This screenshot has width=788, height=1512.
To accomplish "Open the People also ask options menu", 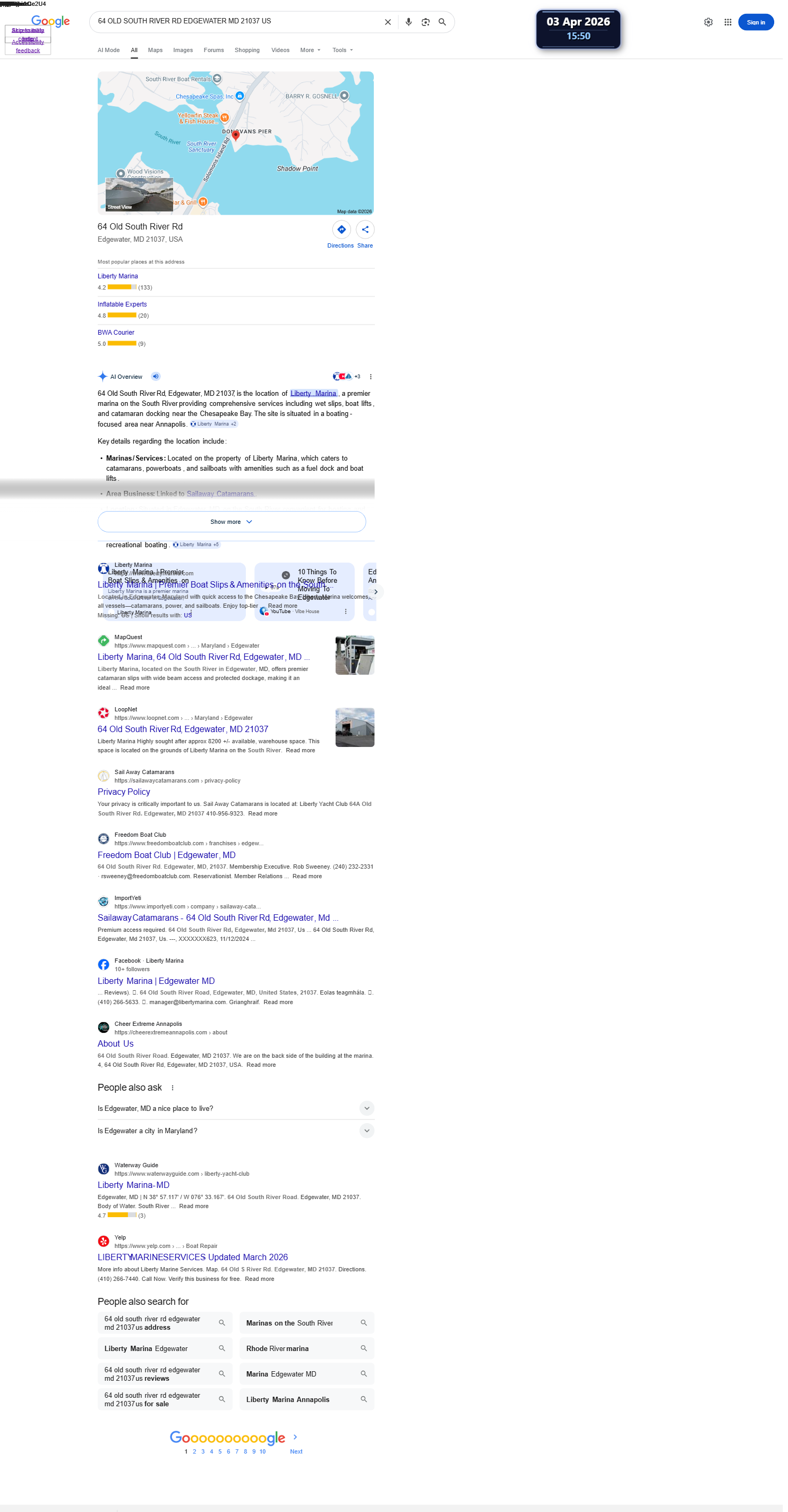I will point(173,1088).
